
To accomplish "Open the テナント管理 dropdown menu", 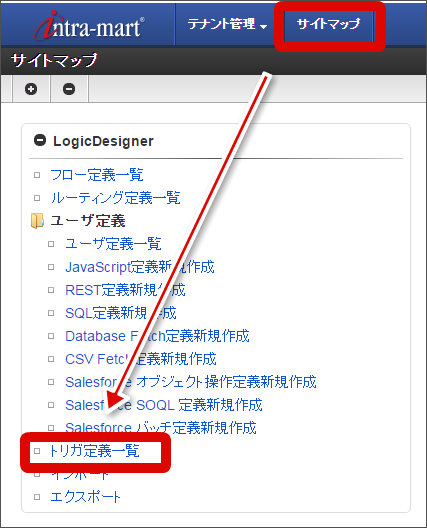I will coord(227,24).
